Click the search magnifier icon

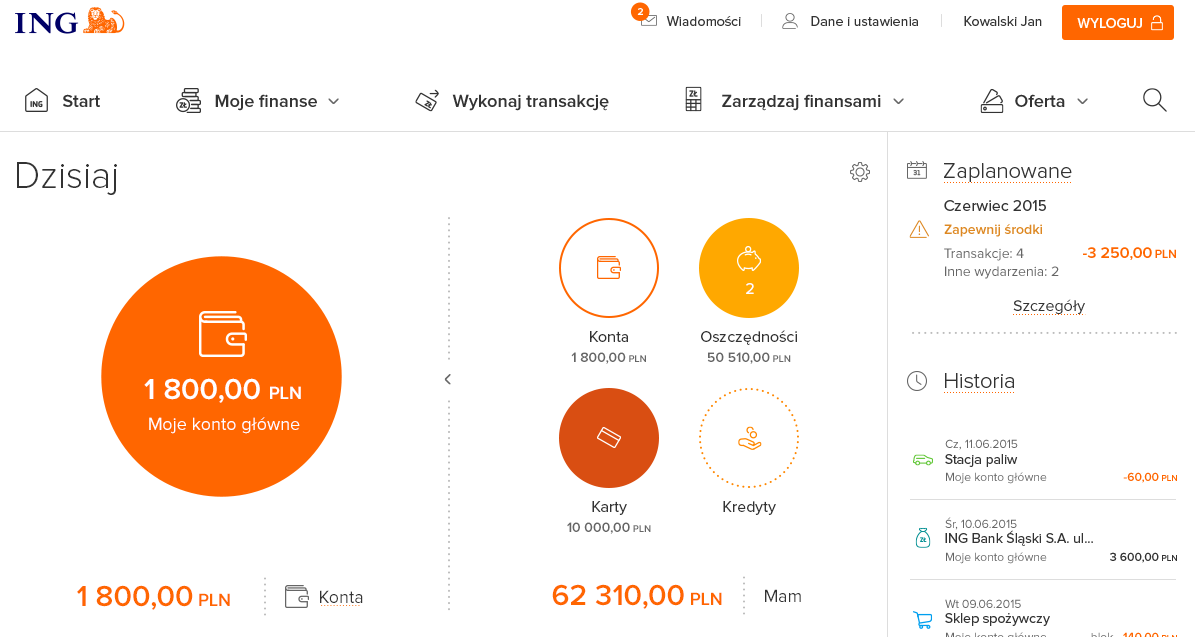pos(1154,100)
